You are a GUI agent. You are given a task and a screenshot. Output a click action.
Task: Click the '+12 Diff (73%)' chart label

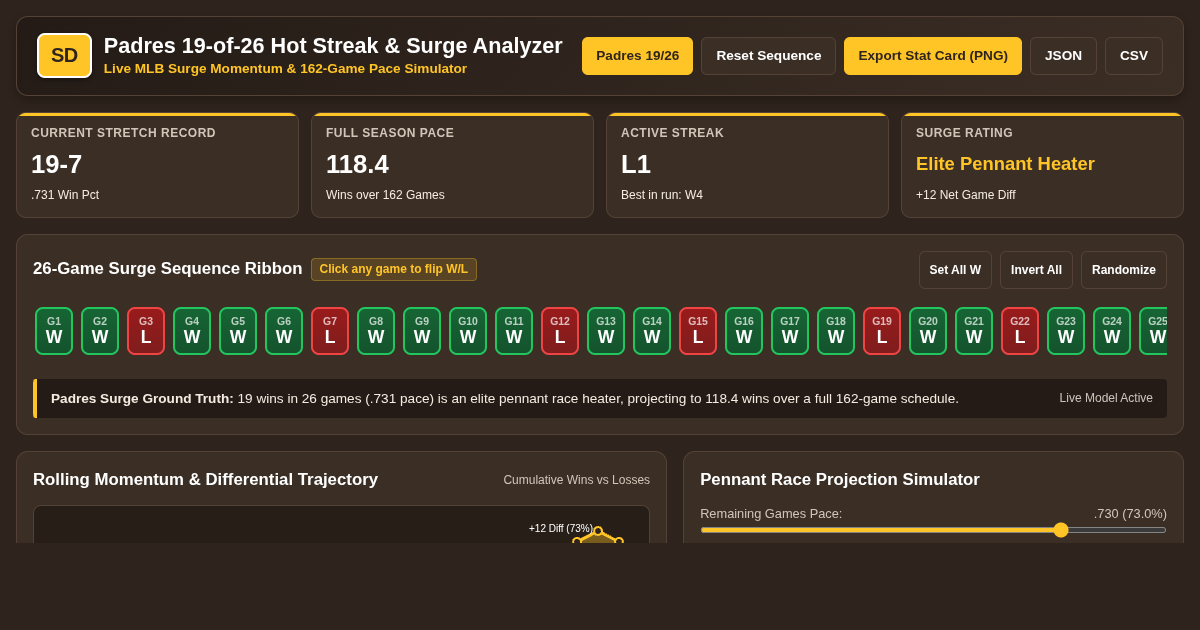[x=561, y=528]
